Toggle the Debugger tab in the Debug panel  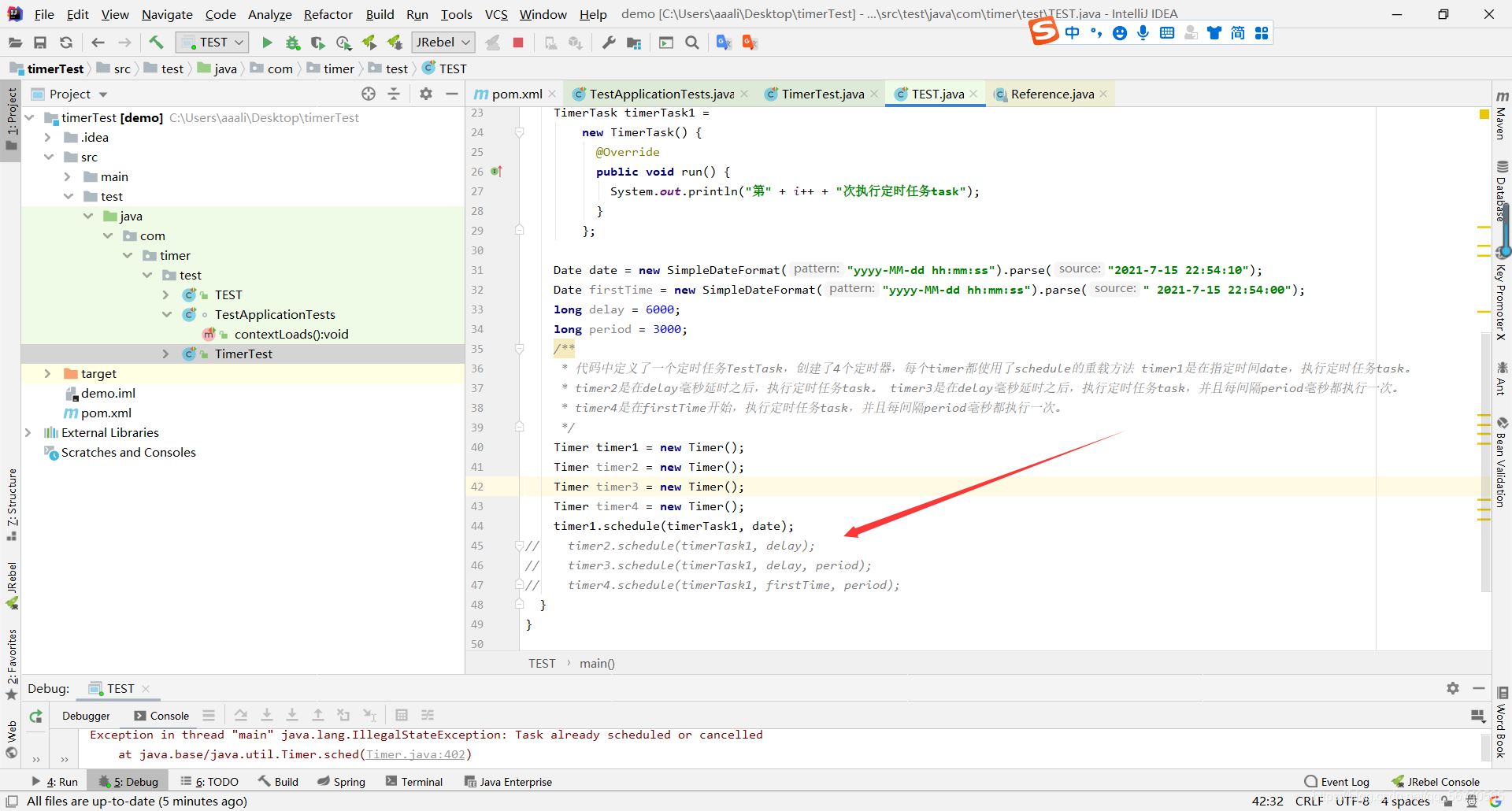click(x=86, y=716)
